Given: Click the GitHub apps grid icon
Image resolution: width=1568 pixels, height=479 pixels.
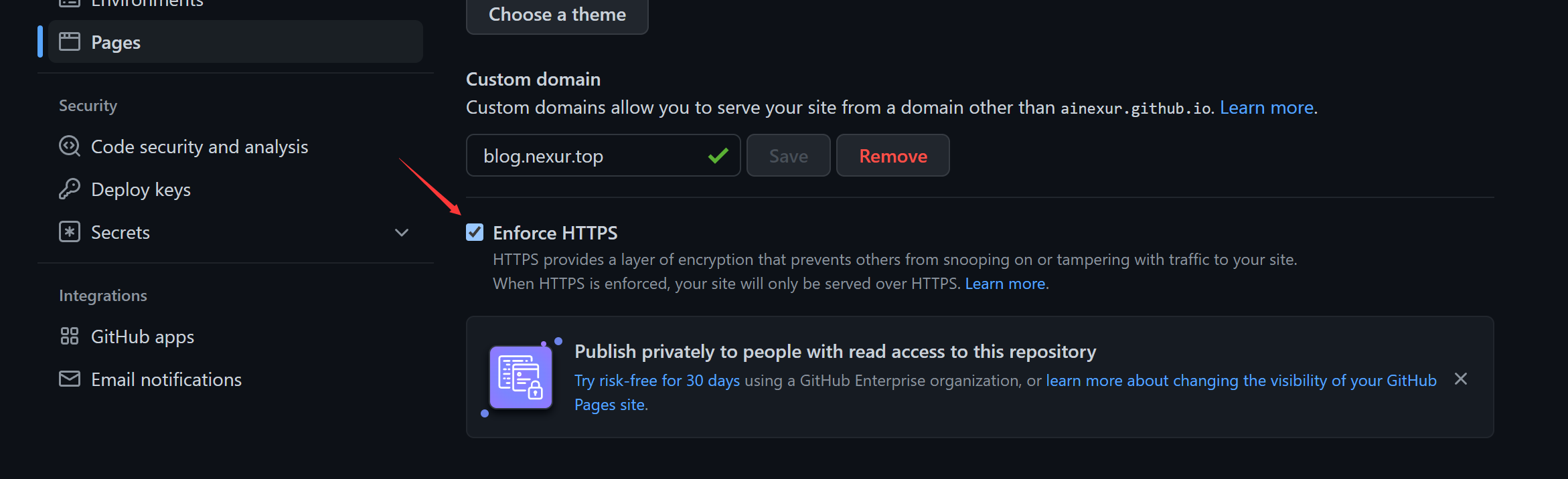Looking at the screenshot, I should 70,336.
